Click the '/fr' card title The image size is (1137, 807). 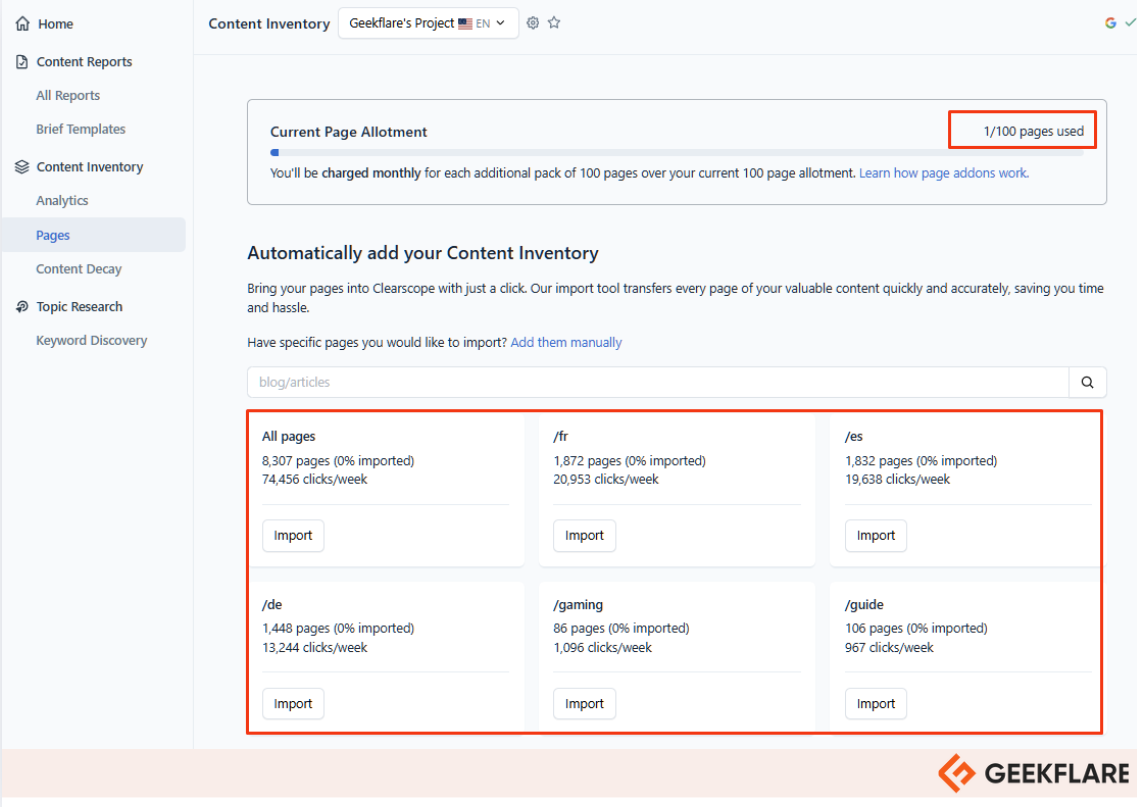point(561,436)
